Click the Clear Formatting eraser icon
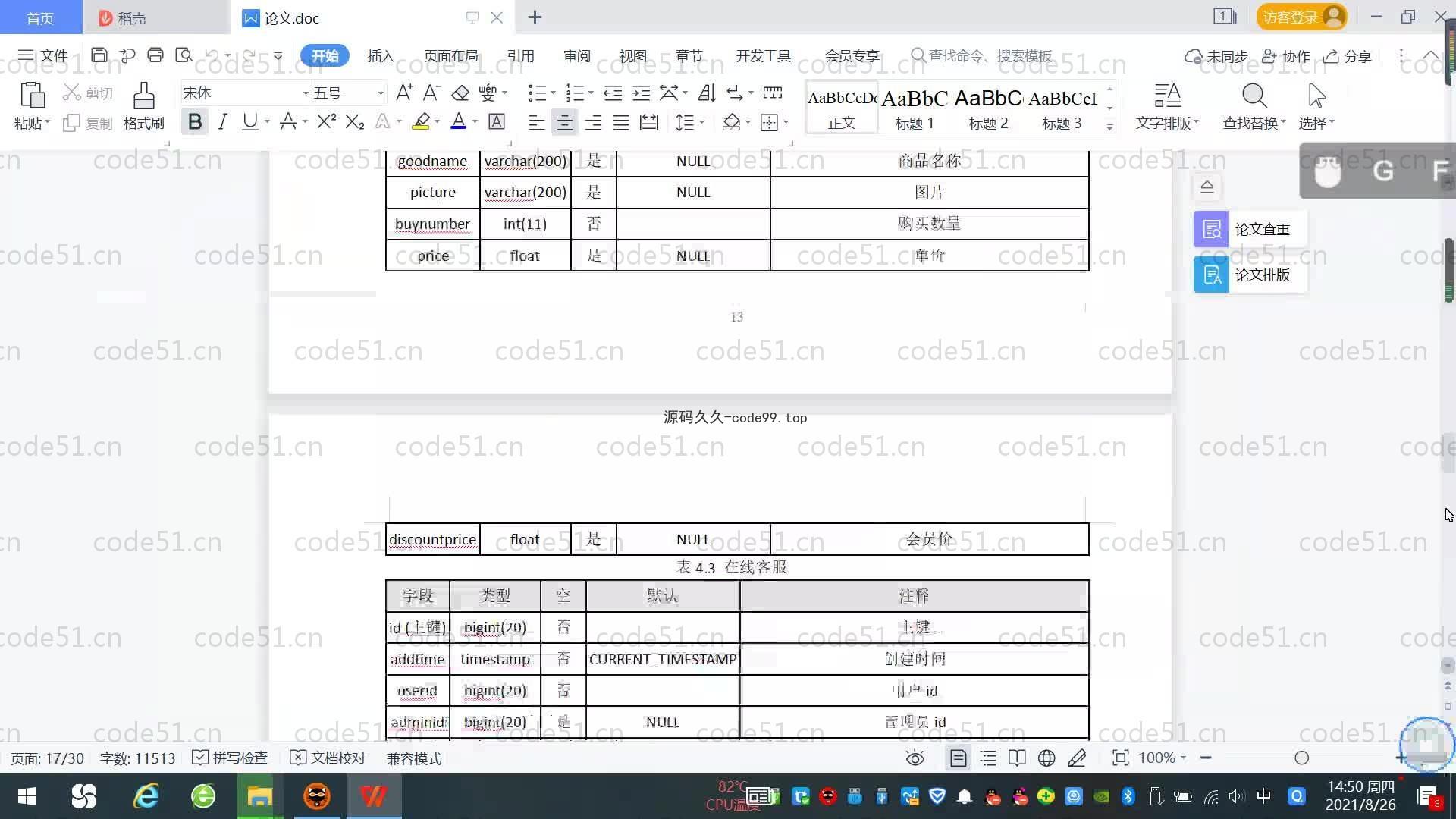1456x819 pixels. 460,93
